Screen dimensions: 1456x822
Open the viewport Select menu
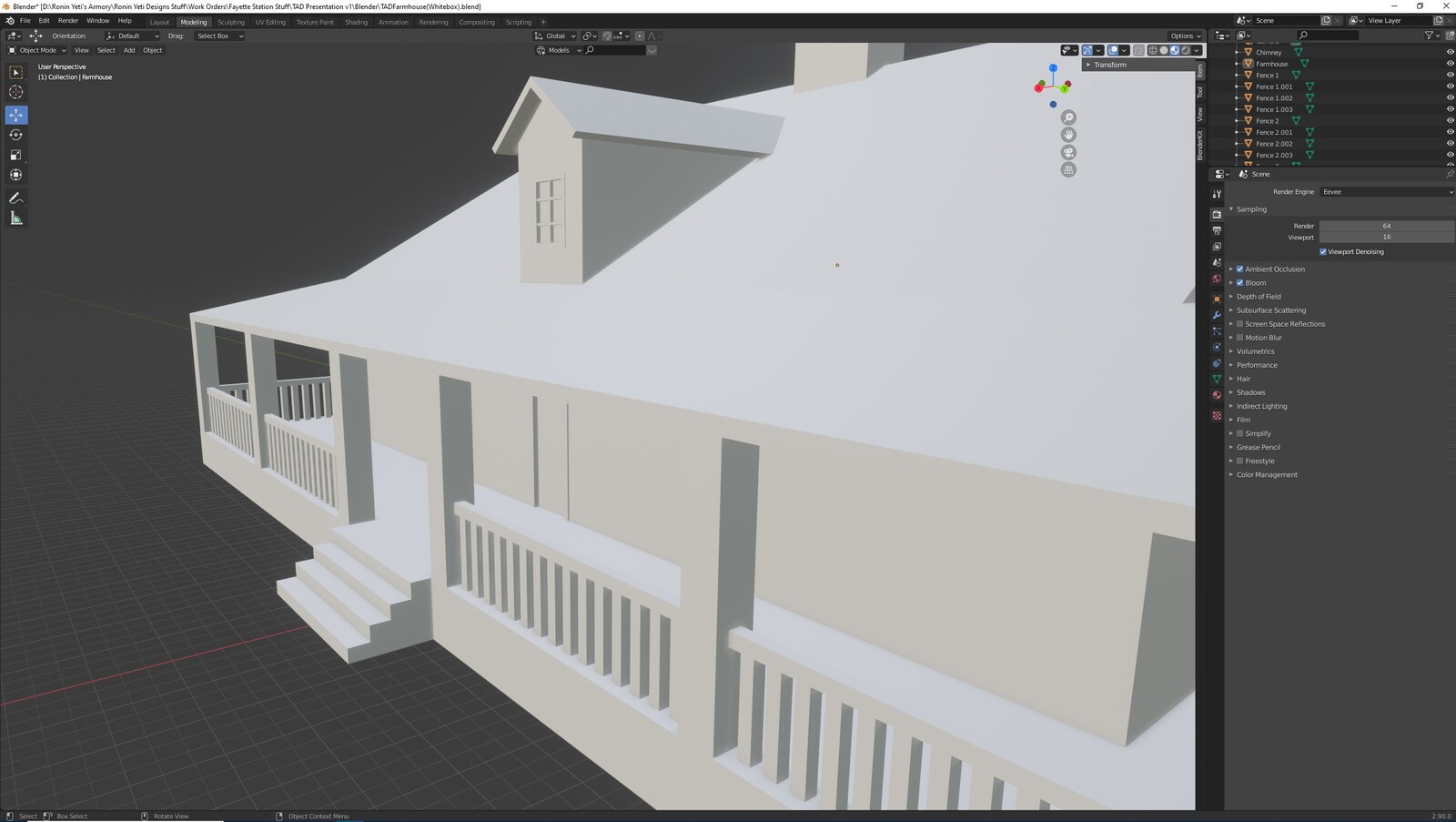(x=106, y=50)
